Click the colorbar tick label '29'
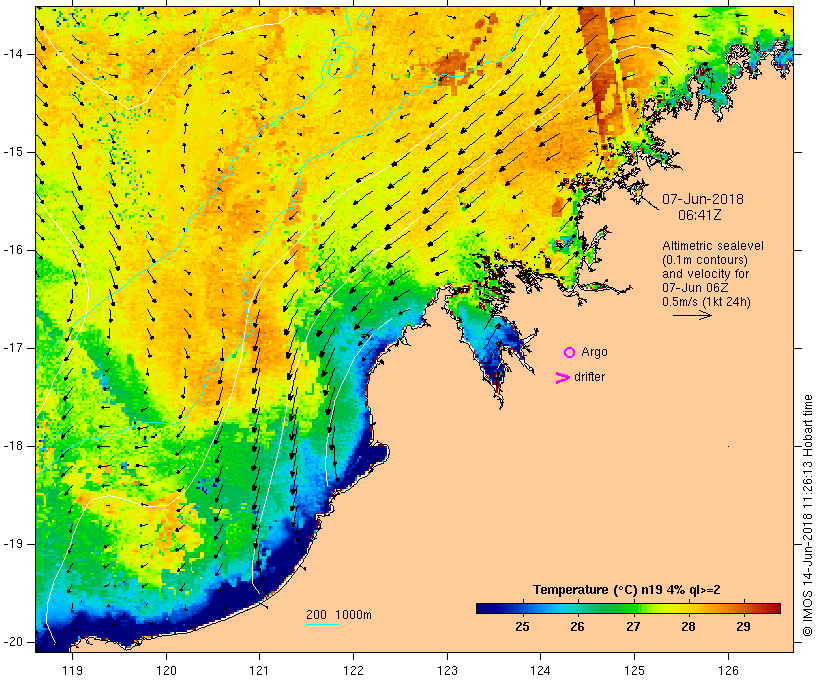Image resolution: width=820 pixels, height=680 pixels. point(743,627)
